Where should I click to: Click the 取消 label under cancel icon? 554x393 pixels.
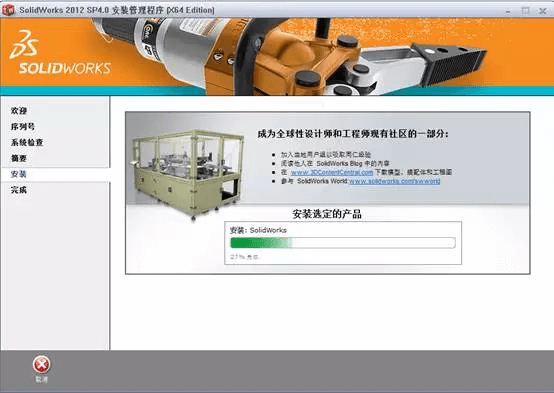[41, 379]
